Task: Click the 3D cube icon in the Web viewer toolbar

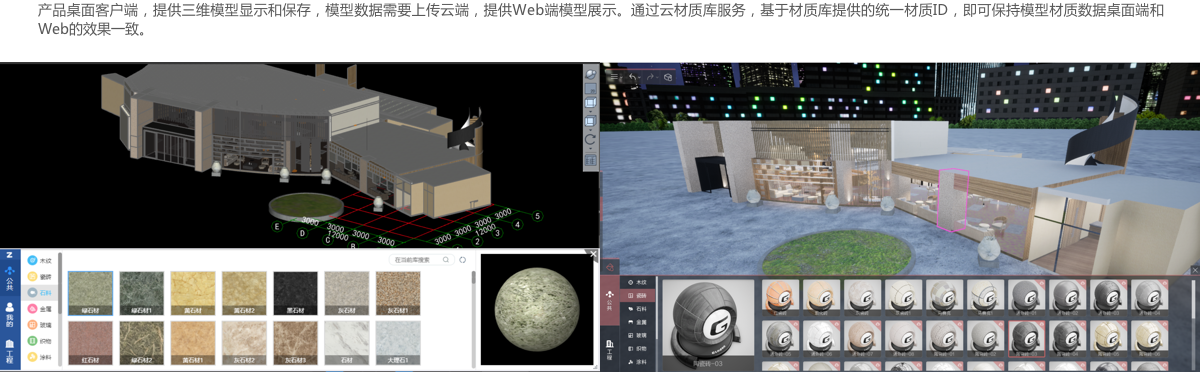Action: click(668, 77)
